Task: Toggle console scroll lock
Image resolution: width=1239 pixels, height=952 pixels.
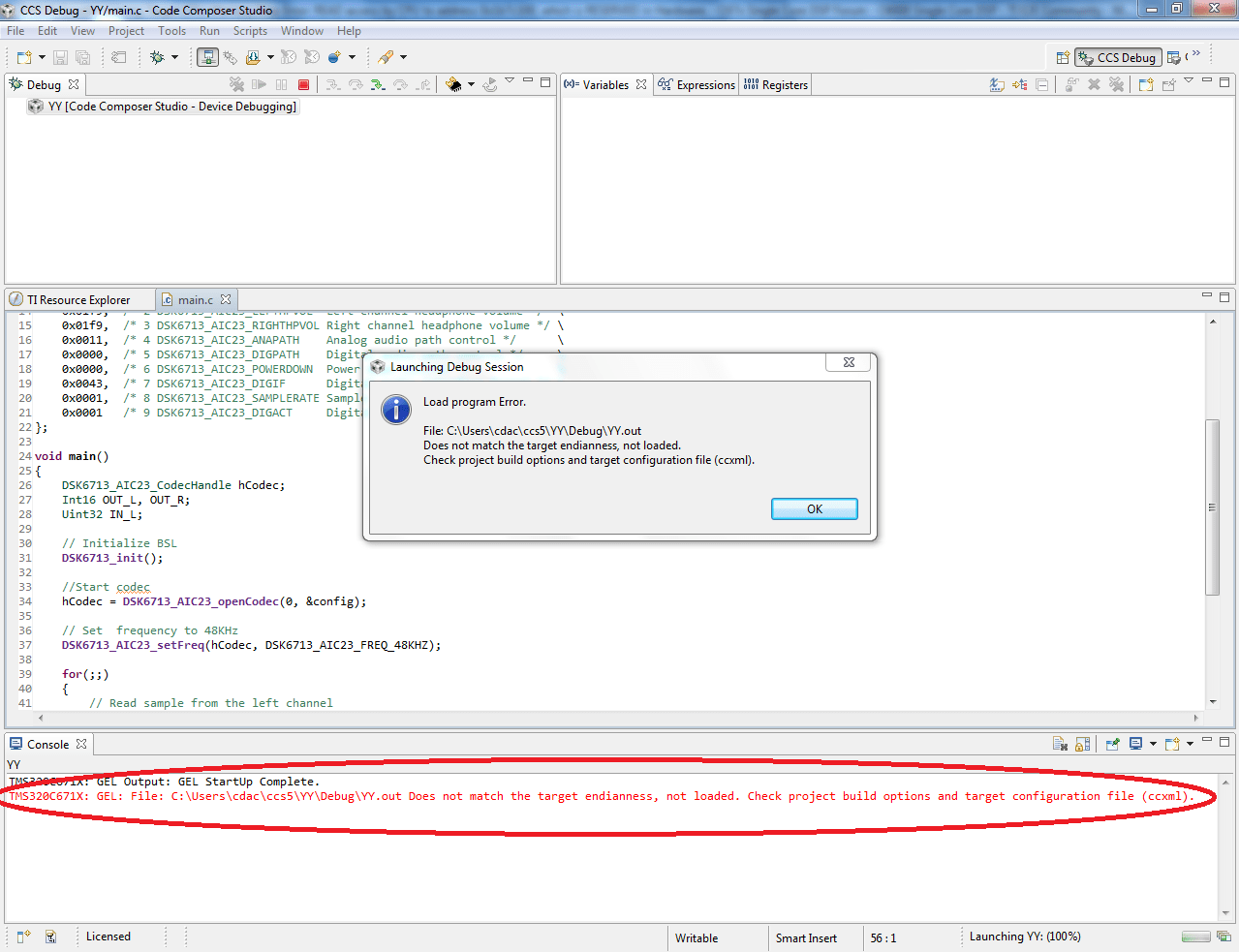Action: tap(1082, 744)
